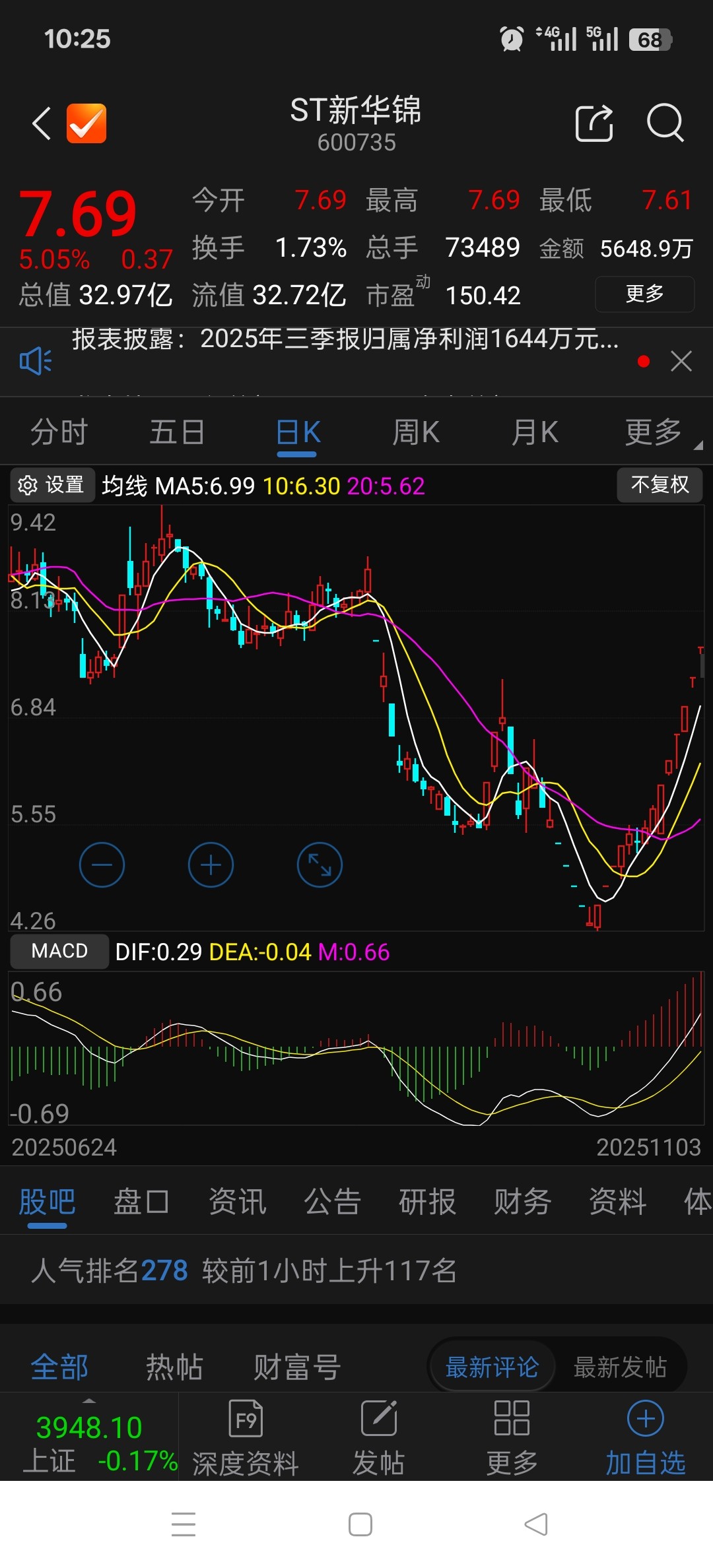The image size is (713, 1568).
Task: Open the search magnifier icon
Action: (665, 123)
